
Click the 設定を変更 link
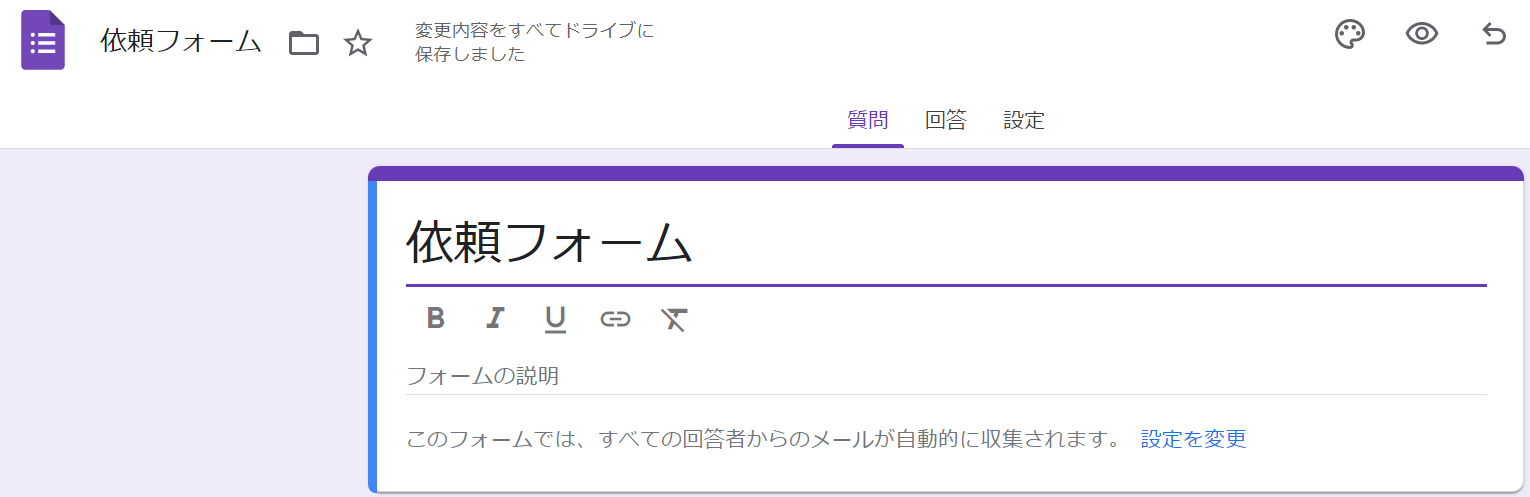[x=1194, y=439]
